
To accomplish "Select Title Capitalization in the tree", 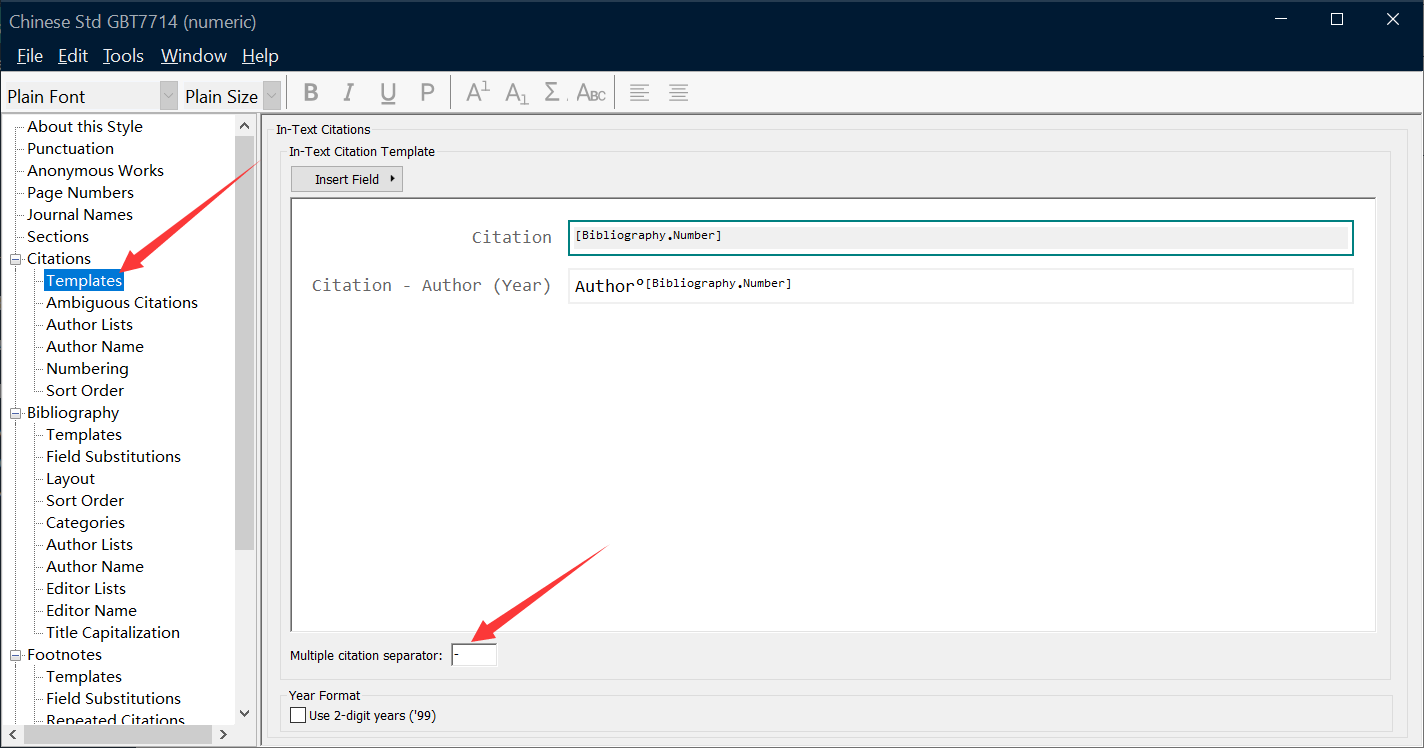I will (x=113, y=633).
